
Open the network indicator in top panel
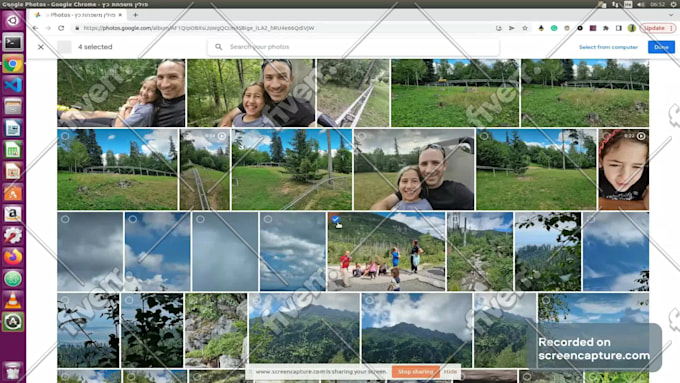point(615,4)
